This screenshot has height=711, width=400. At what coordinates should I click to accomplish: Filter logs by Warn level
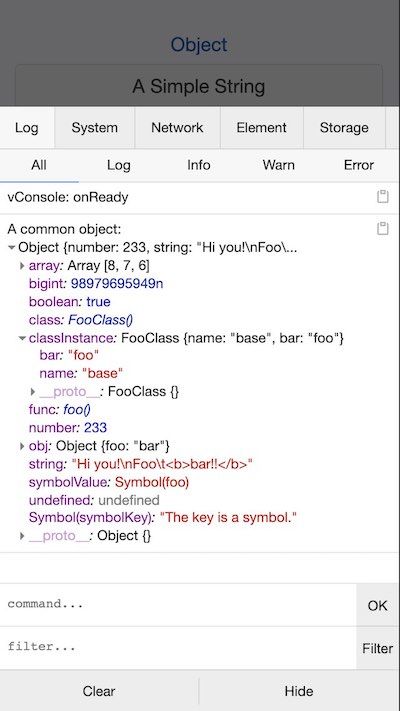278,165
